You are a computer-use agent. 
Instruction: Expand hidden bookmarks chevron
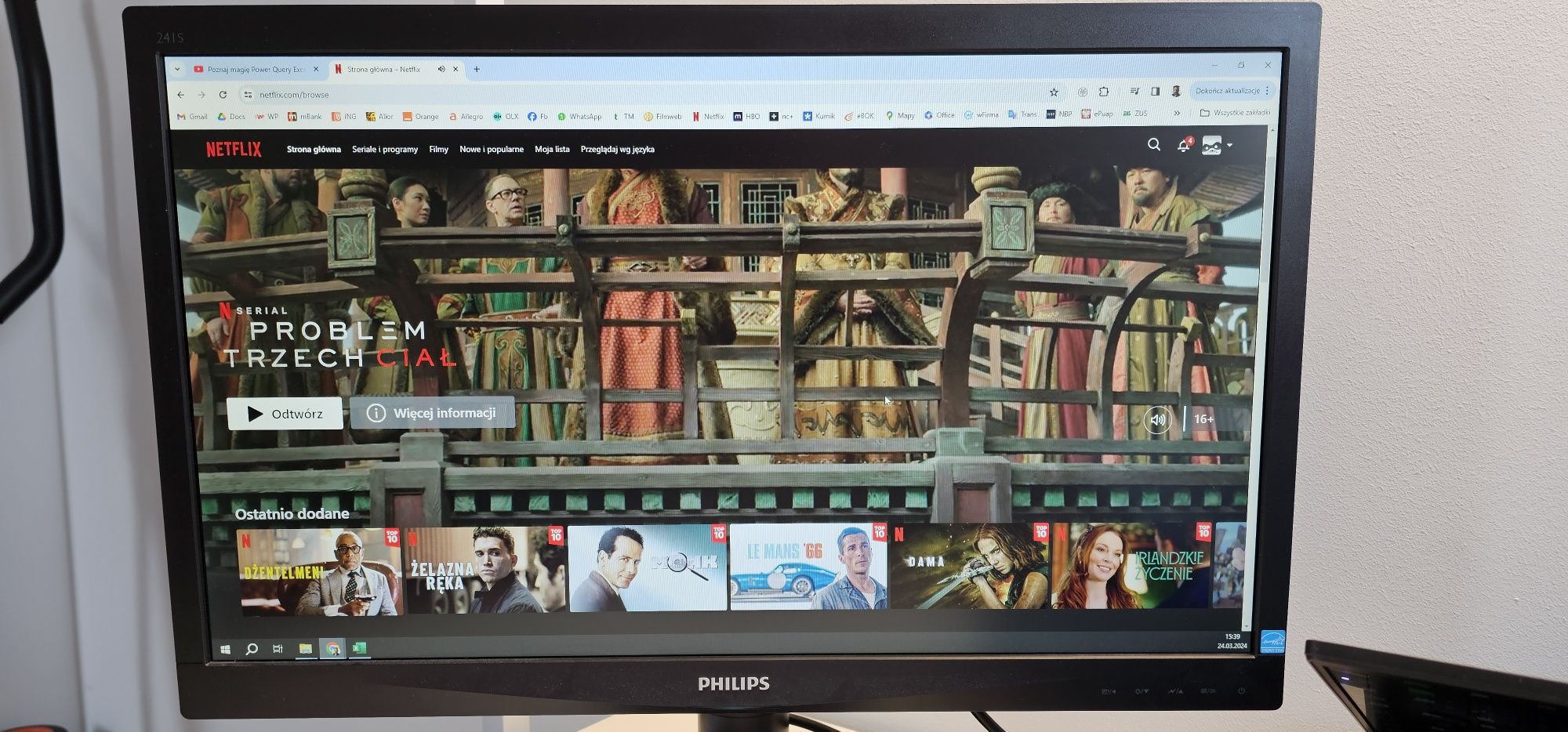[x=1177, y=114]
